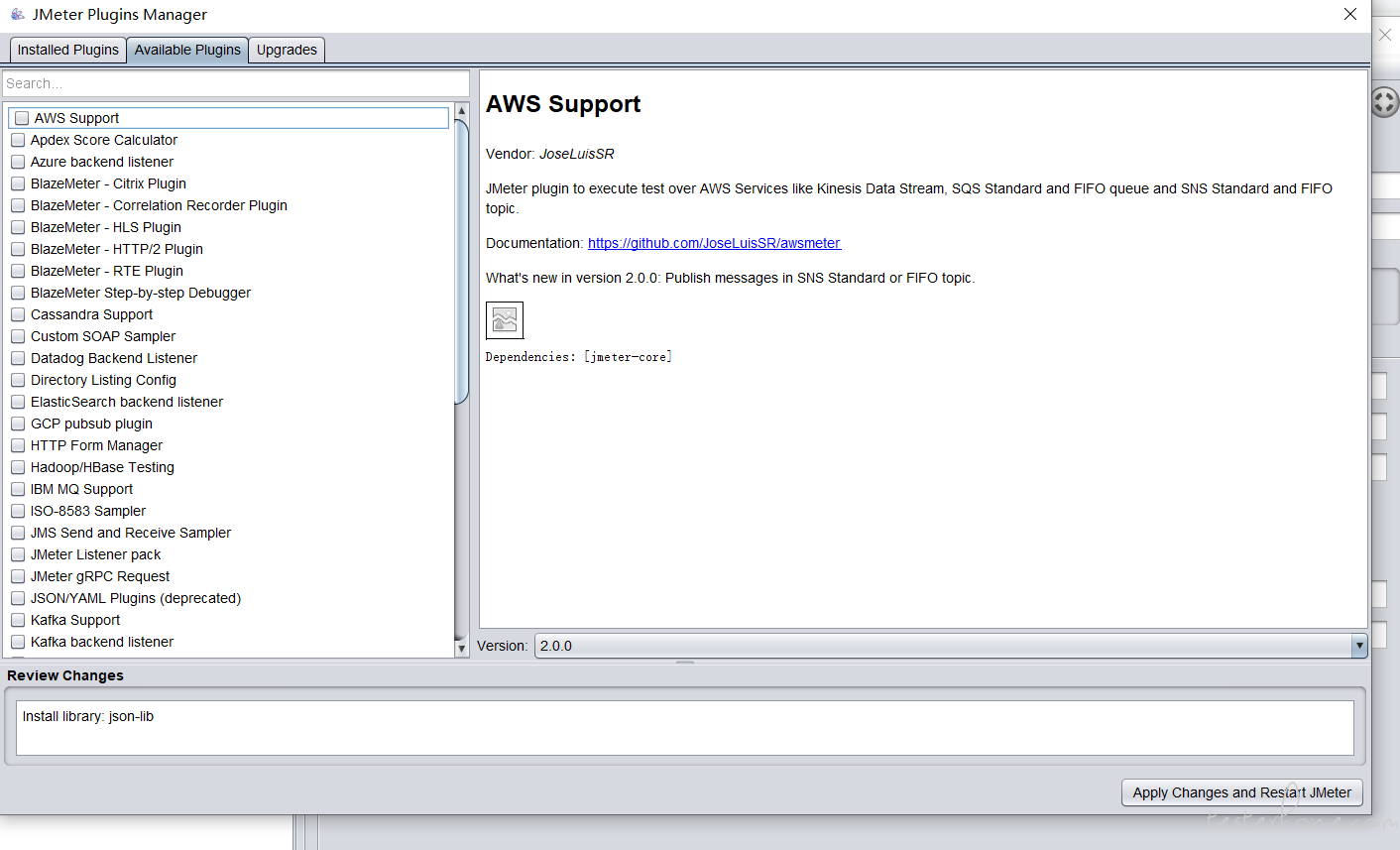This screenshot has height=850, width=1400.
Task: Select JMeter gRPC Request row
Action: pos(229,576)
